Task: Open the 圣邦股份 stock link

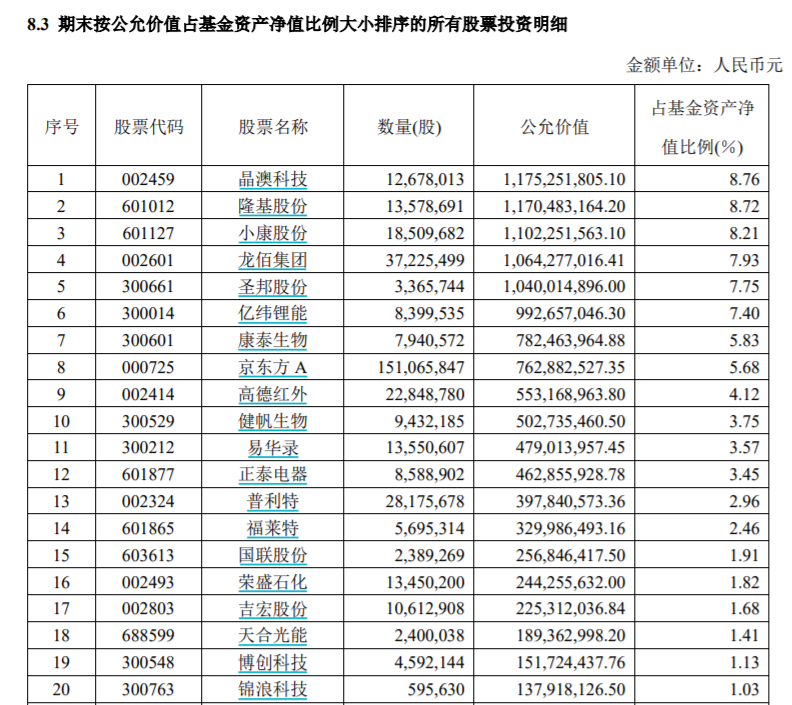Action: (273, 287)
